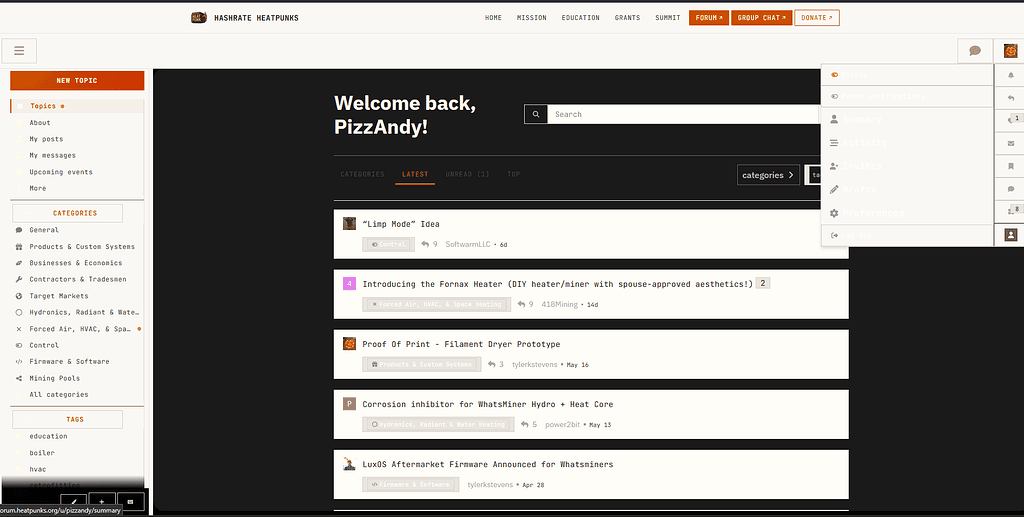Open the bookmarks tab icon
Viewport: 1024px width, 517px height.
1011,166
